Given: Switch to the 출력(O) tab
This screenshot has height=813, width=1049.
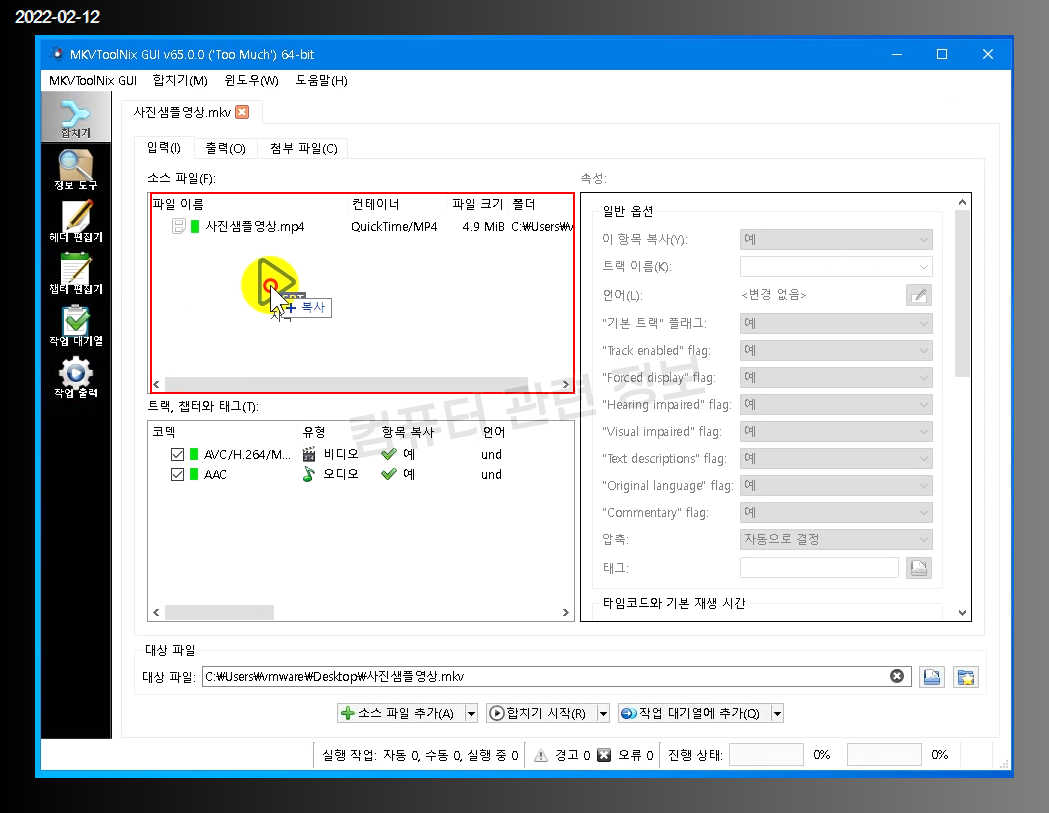Looking at the screenshot, I should (x=225, y=149).
